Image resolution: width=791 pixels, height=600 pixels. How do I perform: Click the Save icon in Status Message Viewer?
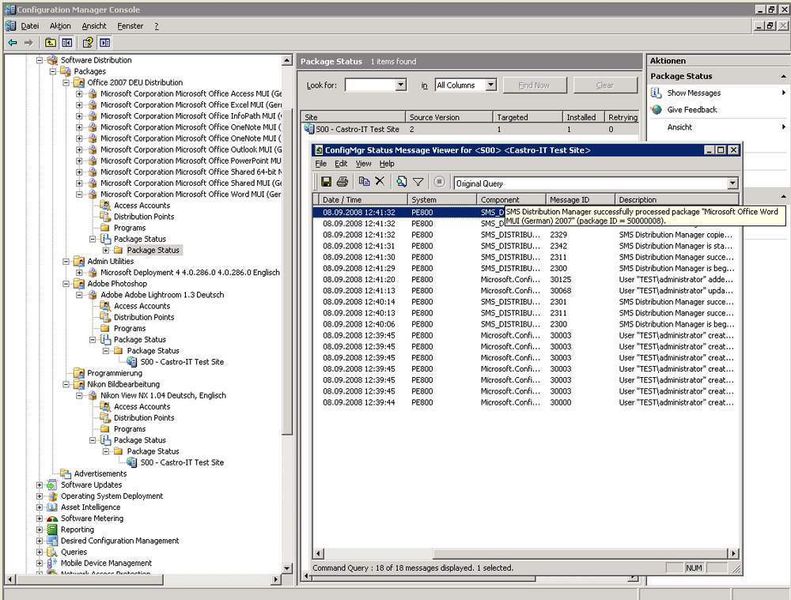pyautogui.click(x=326, y=182)
